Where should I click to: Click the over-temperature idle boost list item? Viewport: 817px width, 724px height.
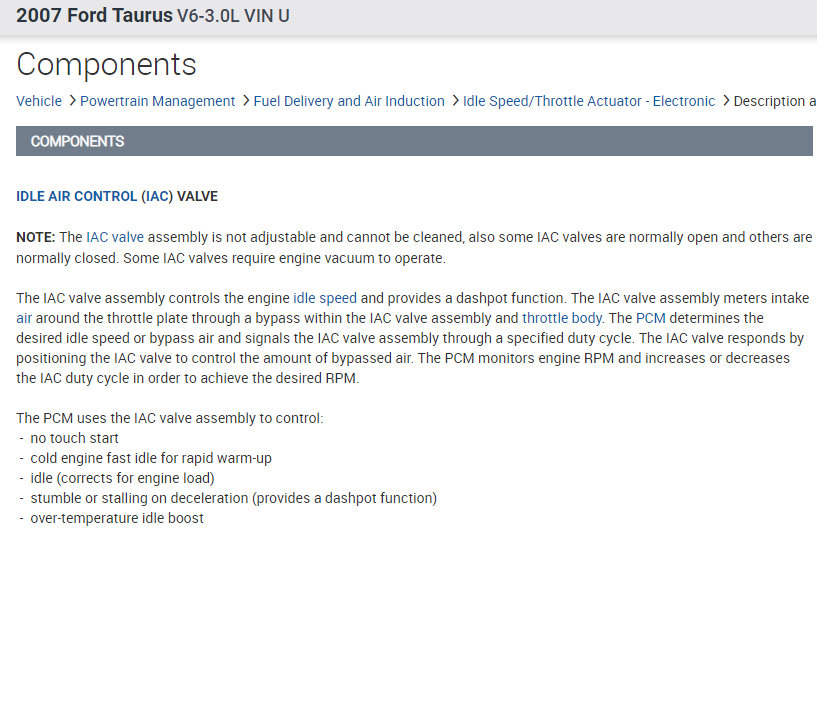[x=117, y=518]
